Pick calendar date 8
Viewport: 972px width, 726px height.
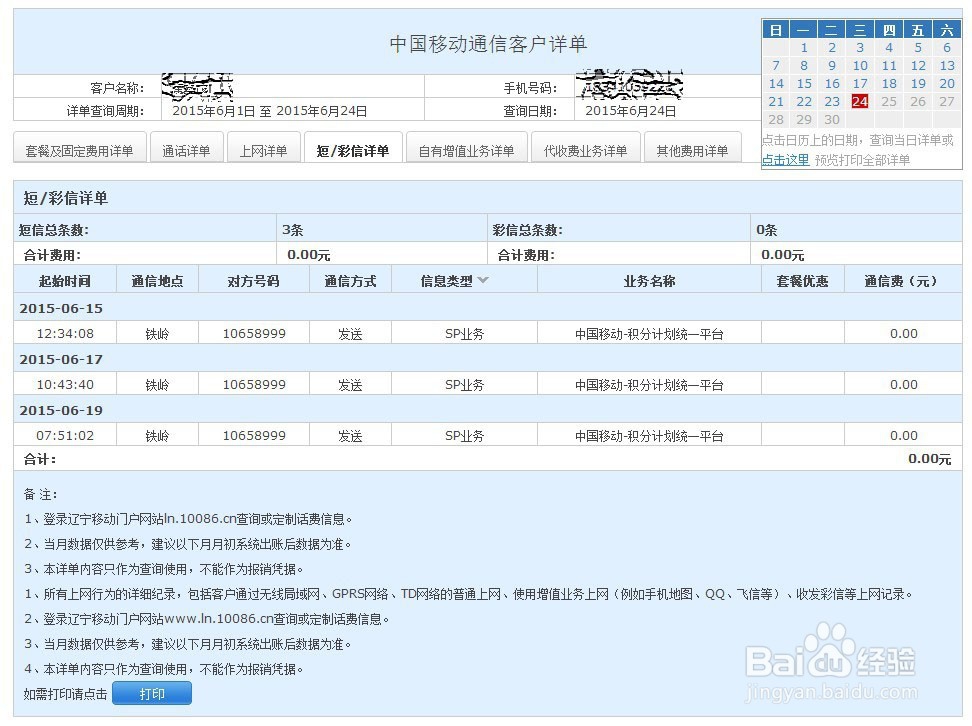(804, 66)
